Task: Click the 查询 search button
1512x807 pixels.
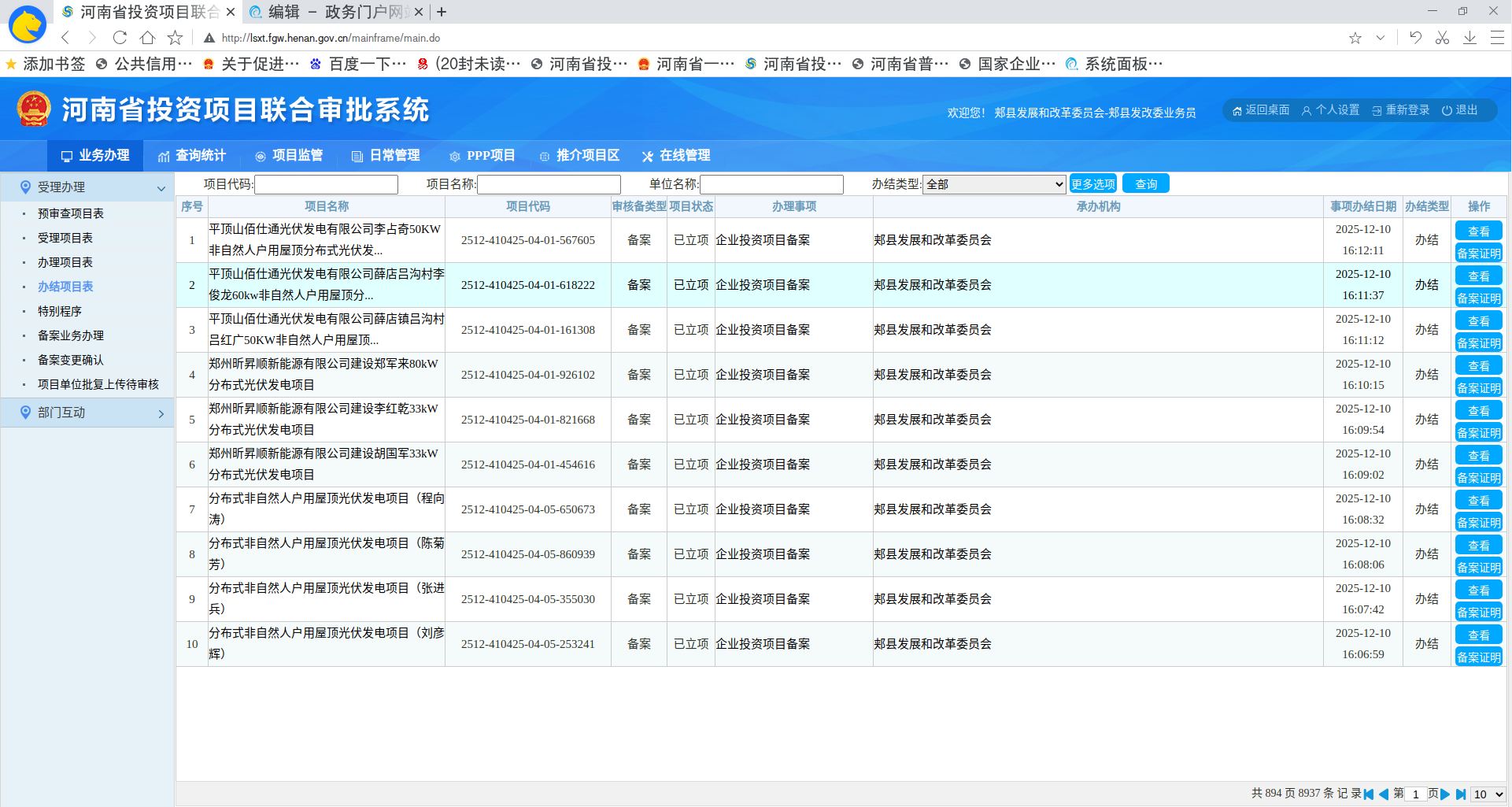Action: coord(1145,183)
